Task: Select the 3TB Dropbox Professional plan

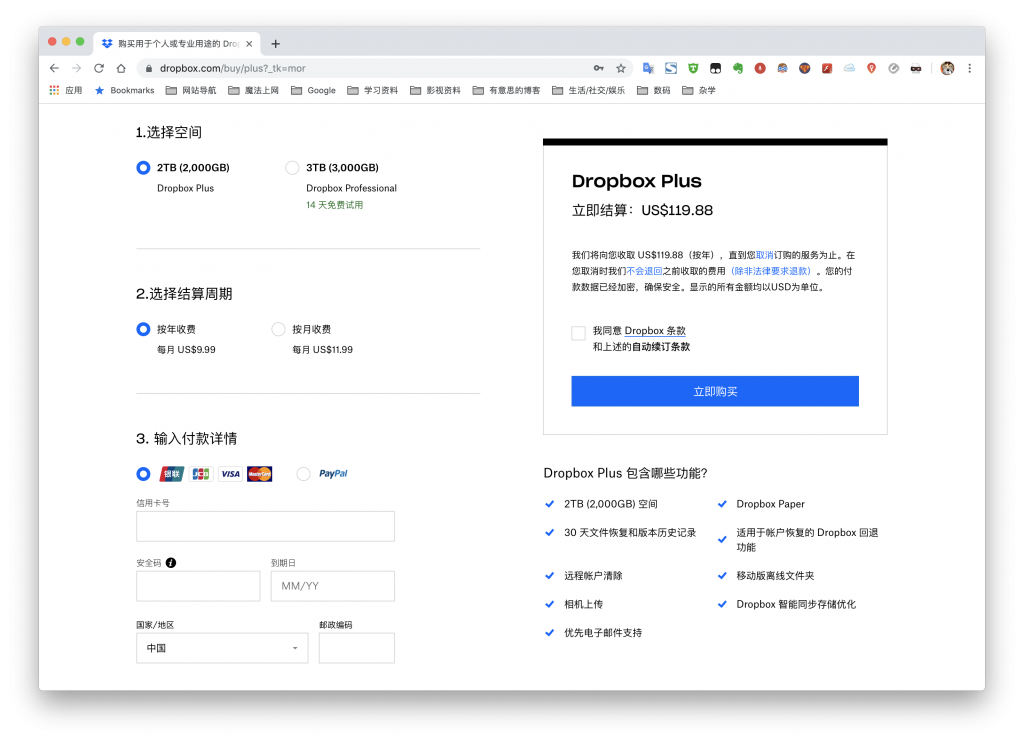Action: (292, 168)
